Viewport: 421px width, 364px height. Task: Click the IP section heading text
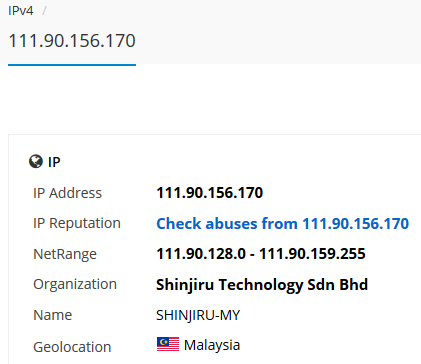54,162
